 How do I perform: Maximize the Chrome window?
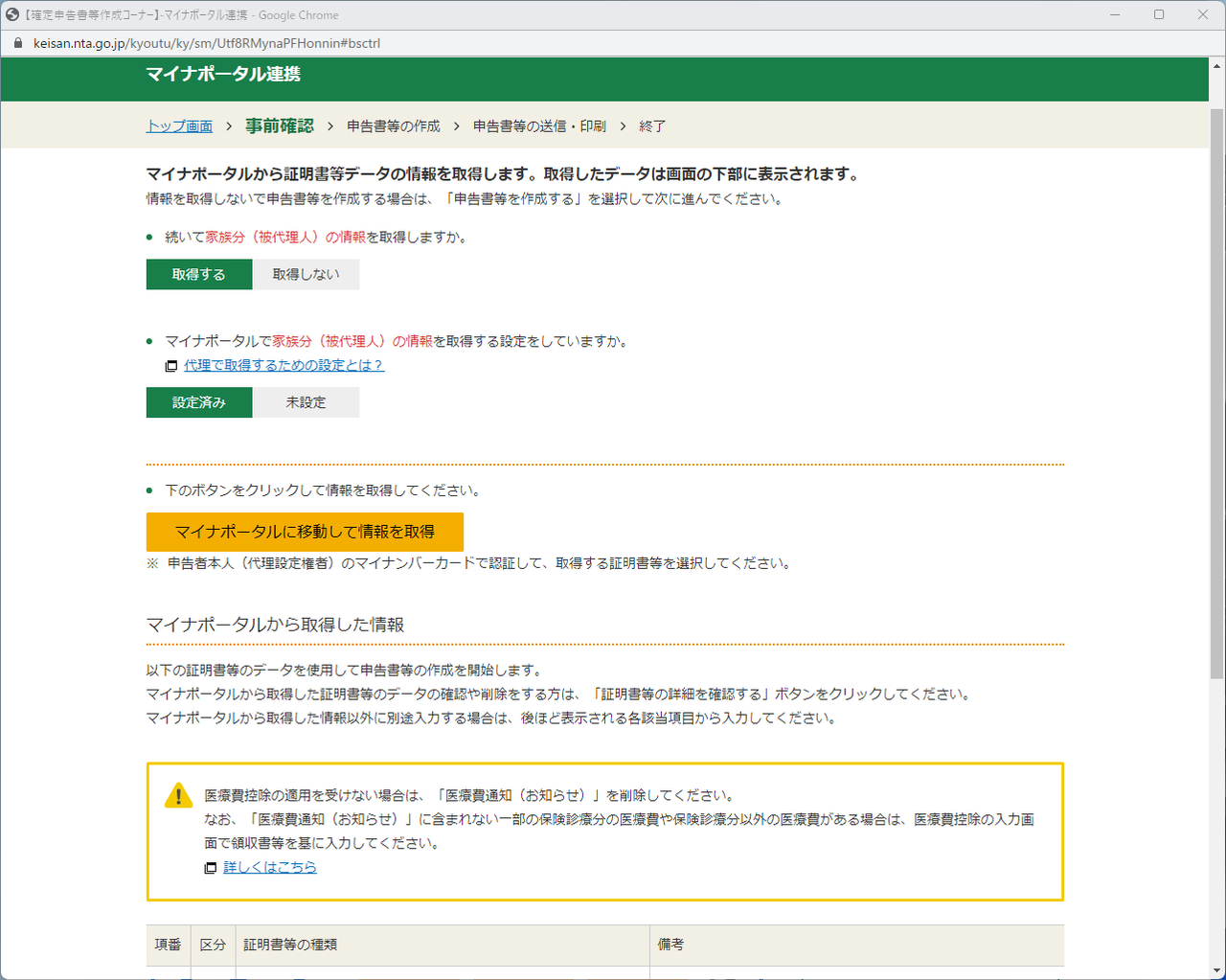pos(1159,14)
